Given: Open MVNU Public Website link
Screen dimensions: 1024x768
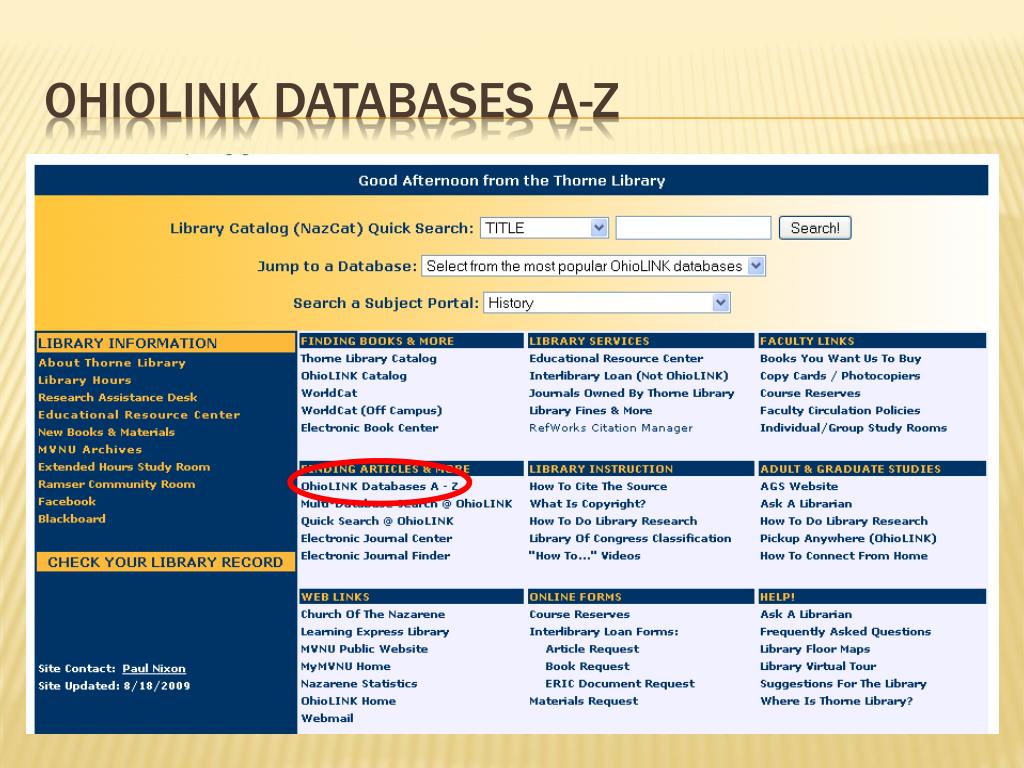Looking at the screenshot, I should point(364,648).
